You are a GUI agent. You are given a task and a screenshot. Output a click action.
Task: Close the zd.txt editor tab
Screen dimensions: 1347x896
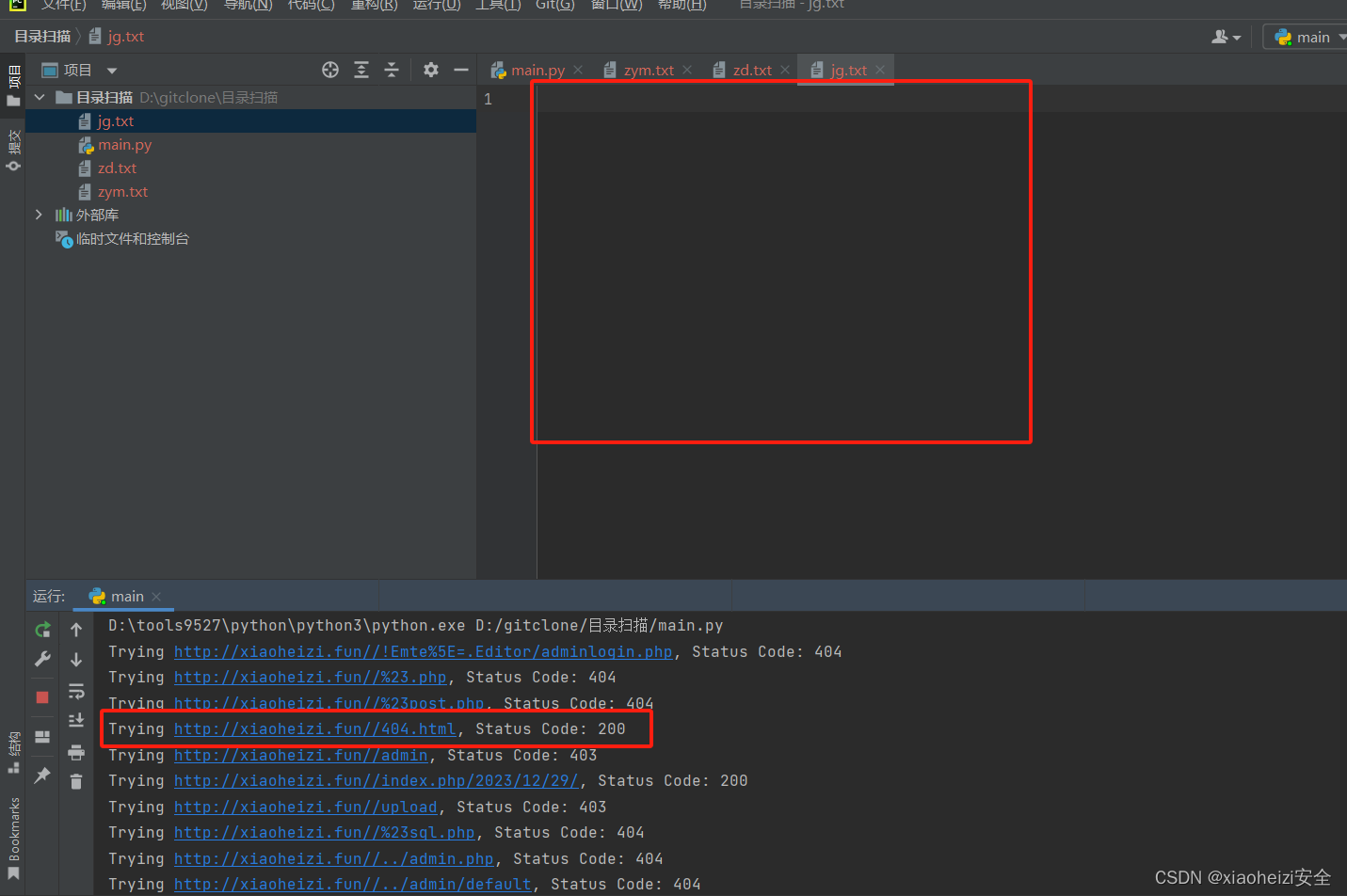pos(785,70)
